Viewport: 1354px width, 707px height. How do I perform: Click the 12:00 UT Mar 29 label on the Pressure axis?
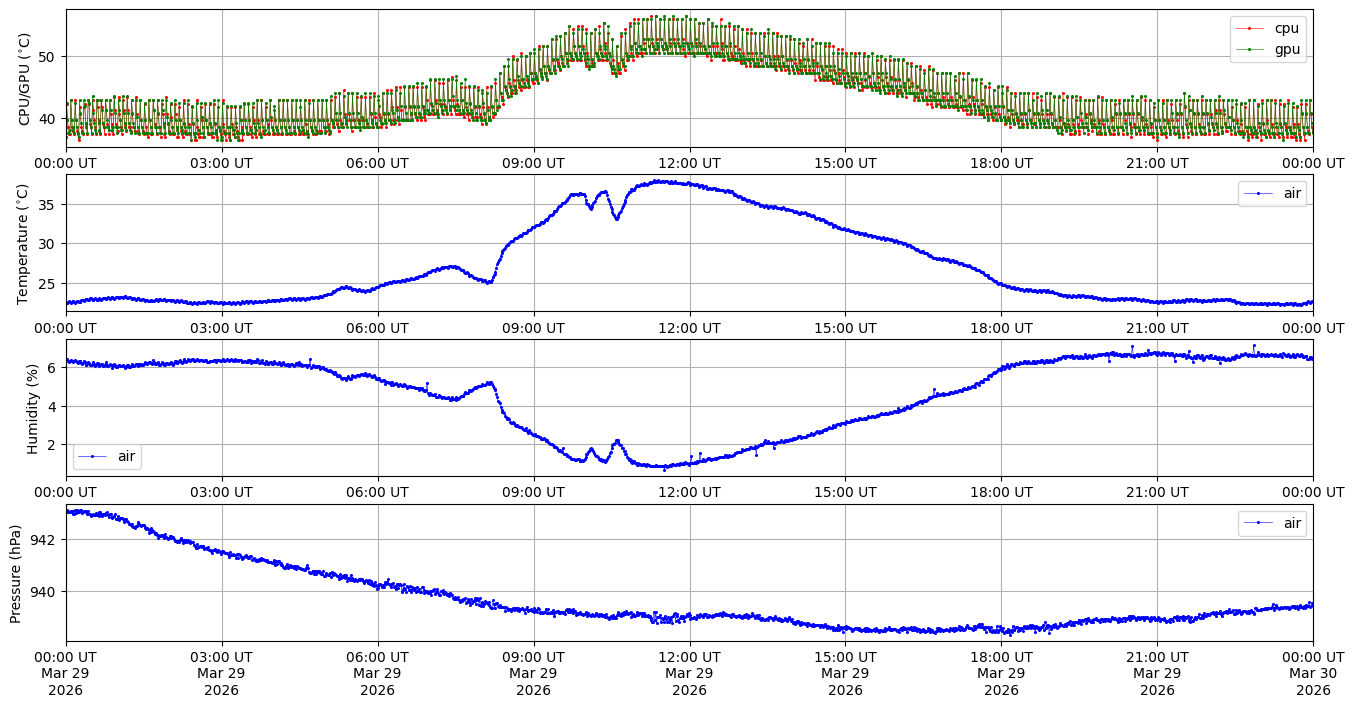(x=689, y=674)
